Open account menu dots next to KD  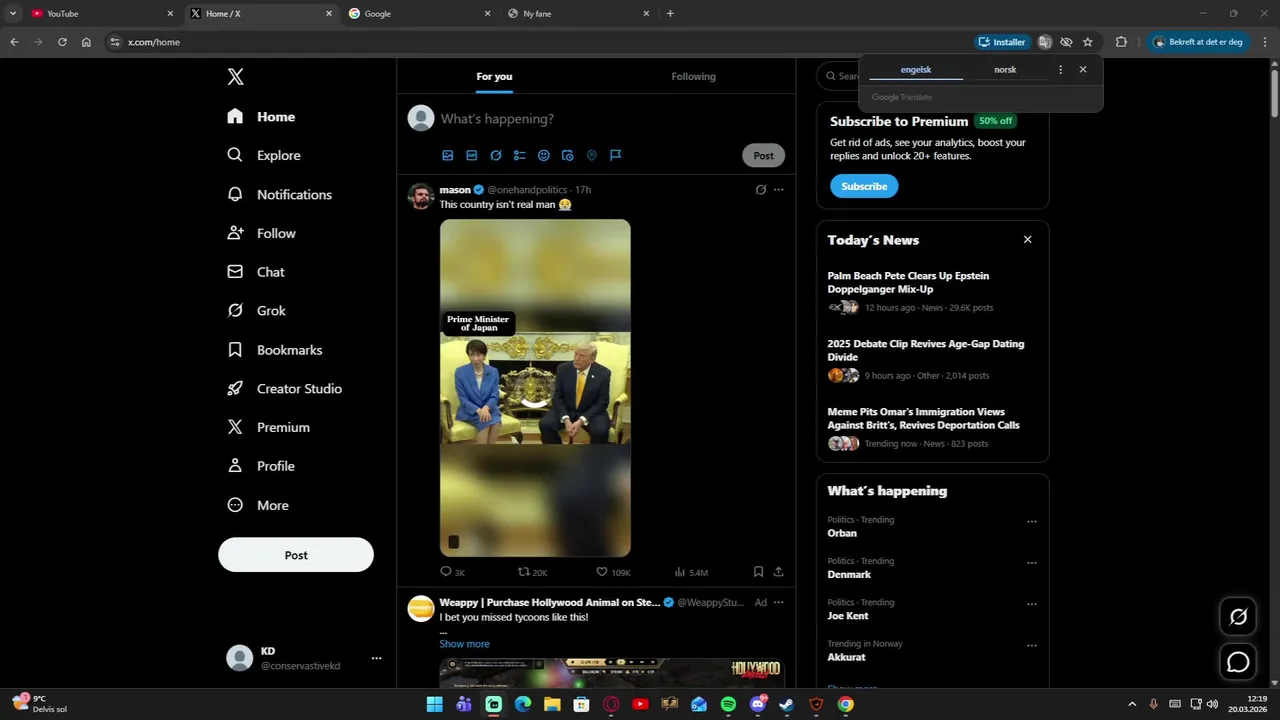tap(376, 658)
